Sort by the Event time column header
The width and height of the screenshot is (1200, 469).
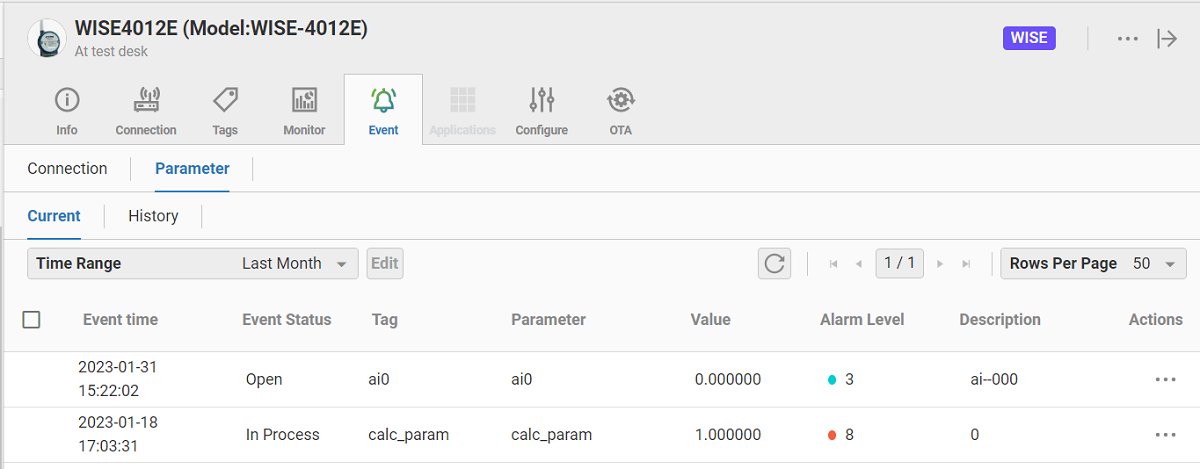[x=120, y=320]
